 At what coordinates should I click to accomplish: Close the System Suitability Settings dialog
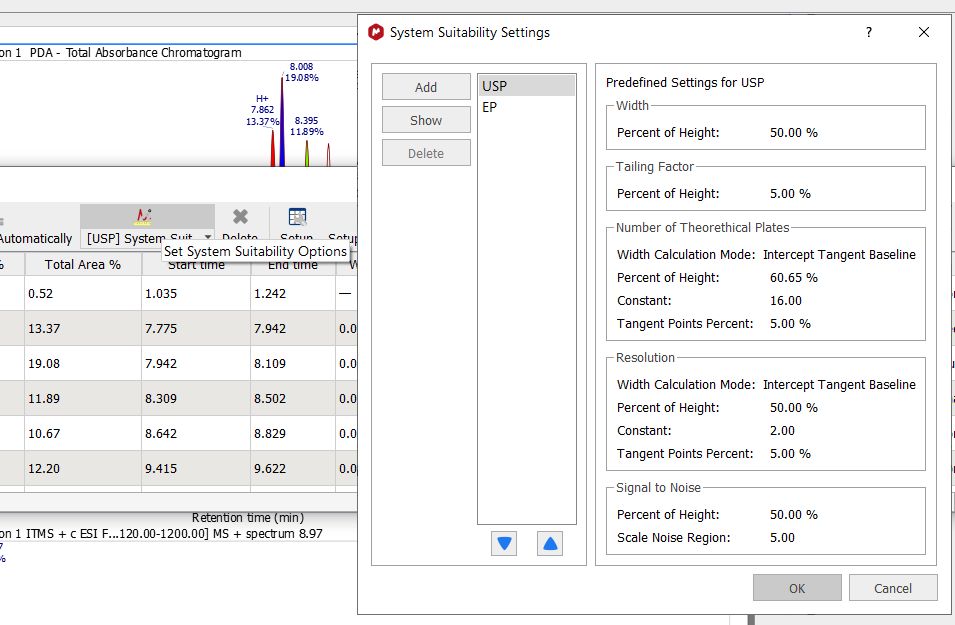click(x=923, y=32)
